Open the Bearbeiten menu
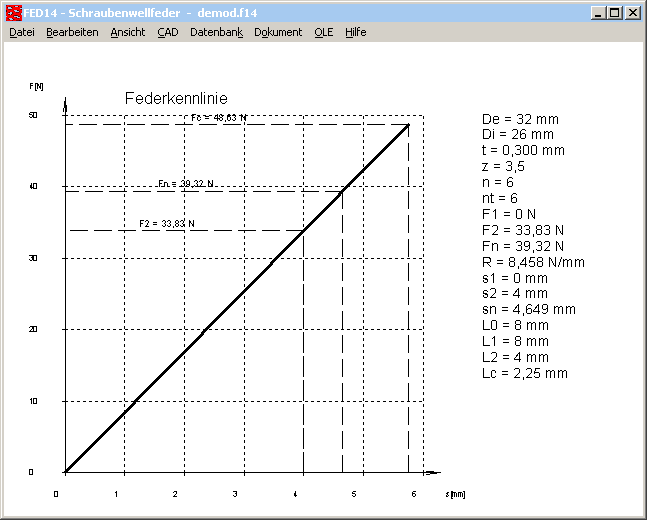647x520 pixels. [72, 32]
